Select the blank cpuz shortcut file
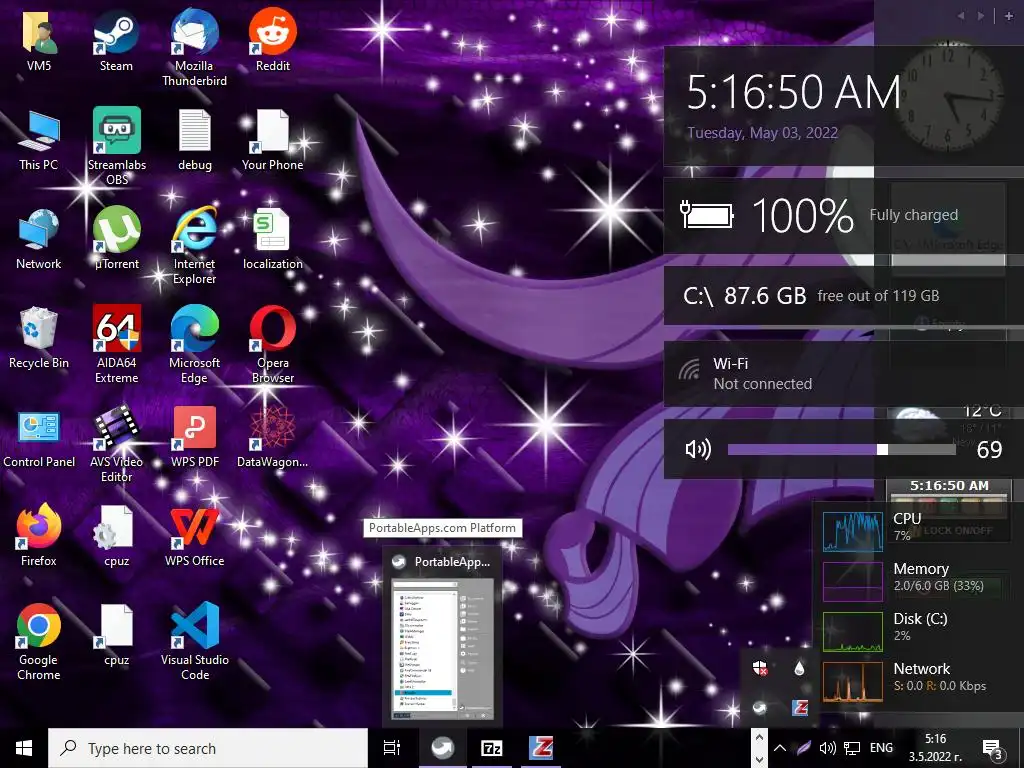This screenshot has width=1024, height=768. [116, 636]
